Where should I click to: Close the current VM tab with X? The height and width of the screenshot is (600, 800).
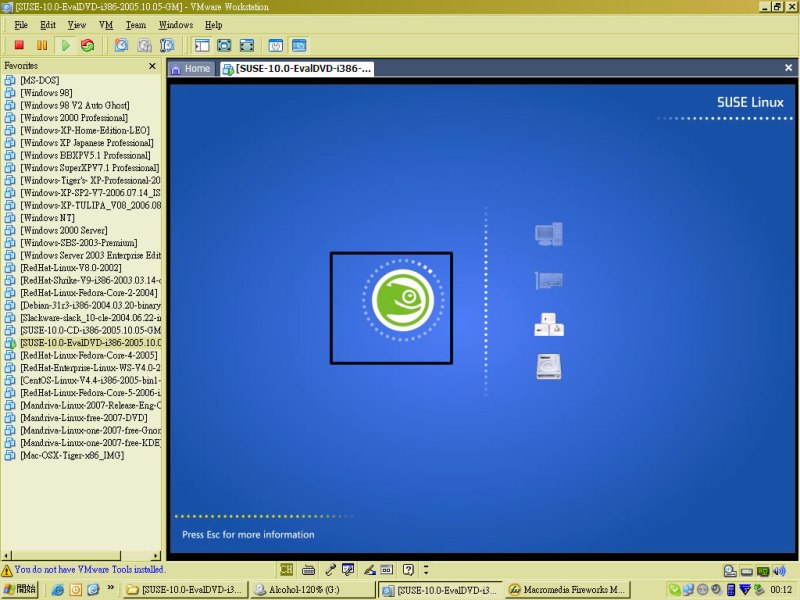pos(788,67)
